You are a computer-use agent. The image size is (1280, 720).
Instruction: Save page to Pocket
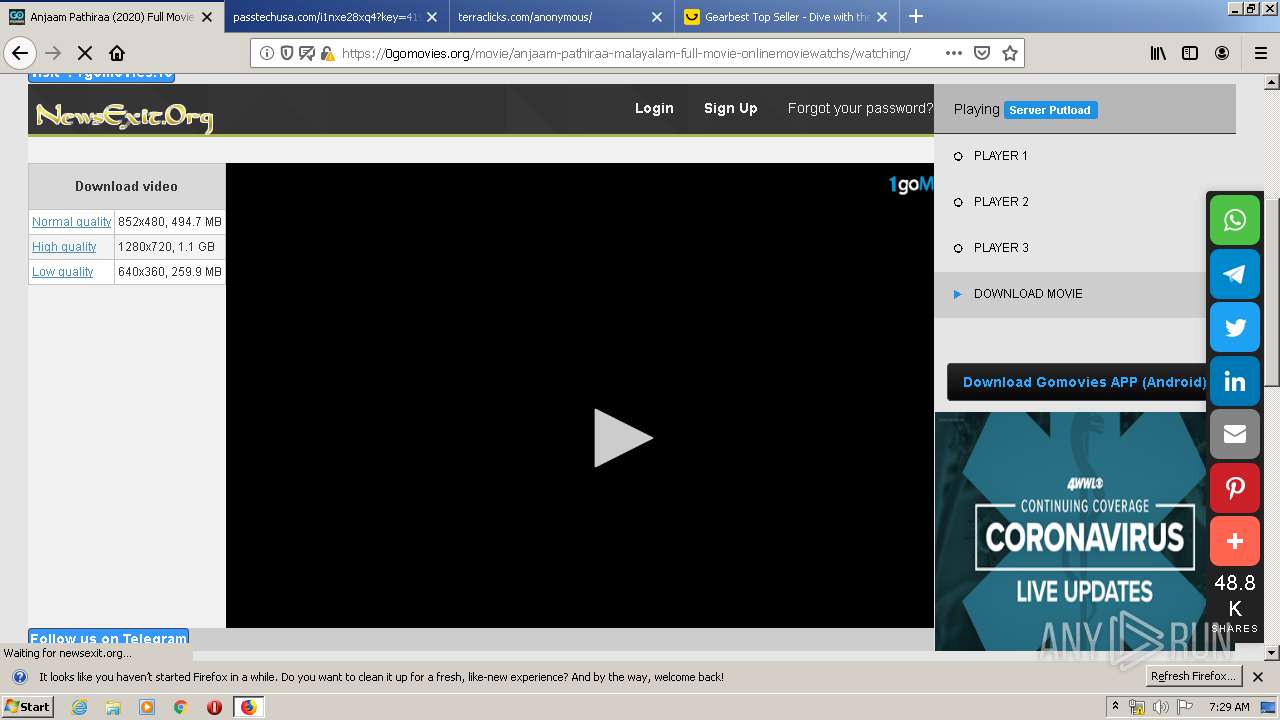[982, 53]
